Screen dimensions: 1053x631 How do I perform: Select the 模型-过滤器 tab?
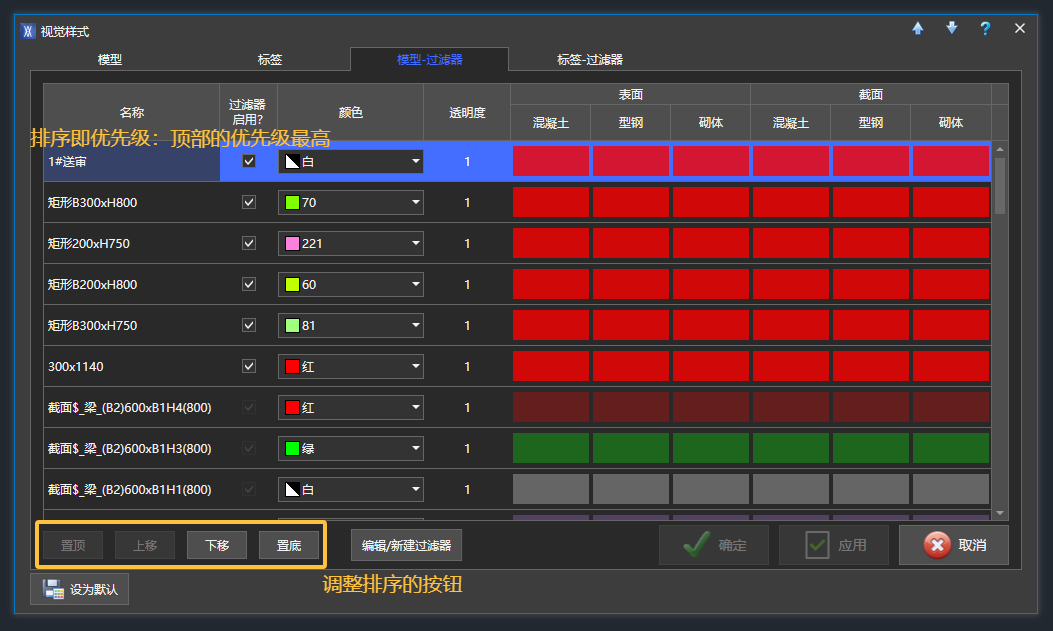(430, 59)
